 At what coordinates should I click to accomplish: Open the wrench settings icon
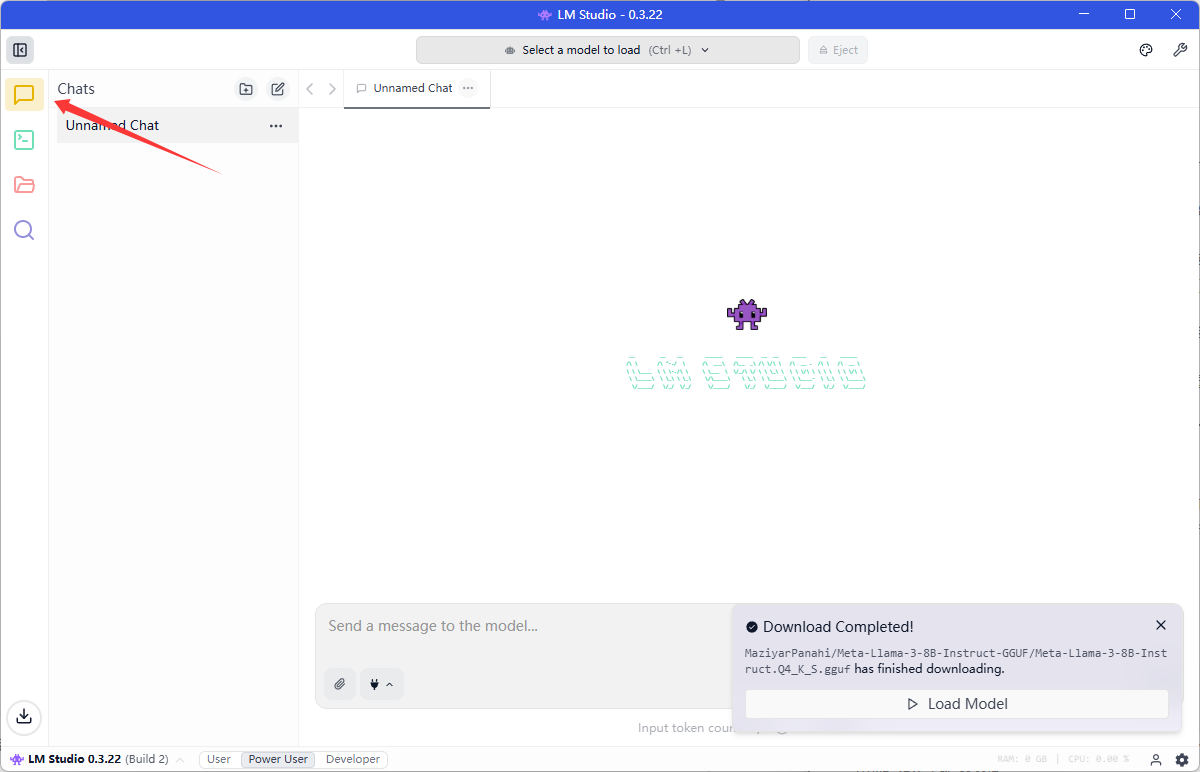(x=1179, y=50)
